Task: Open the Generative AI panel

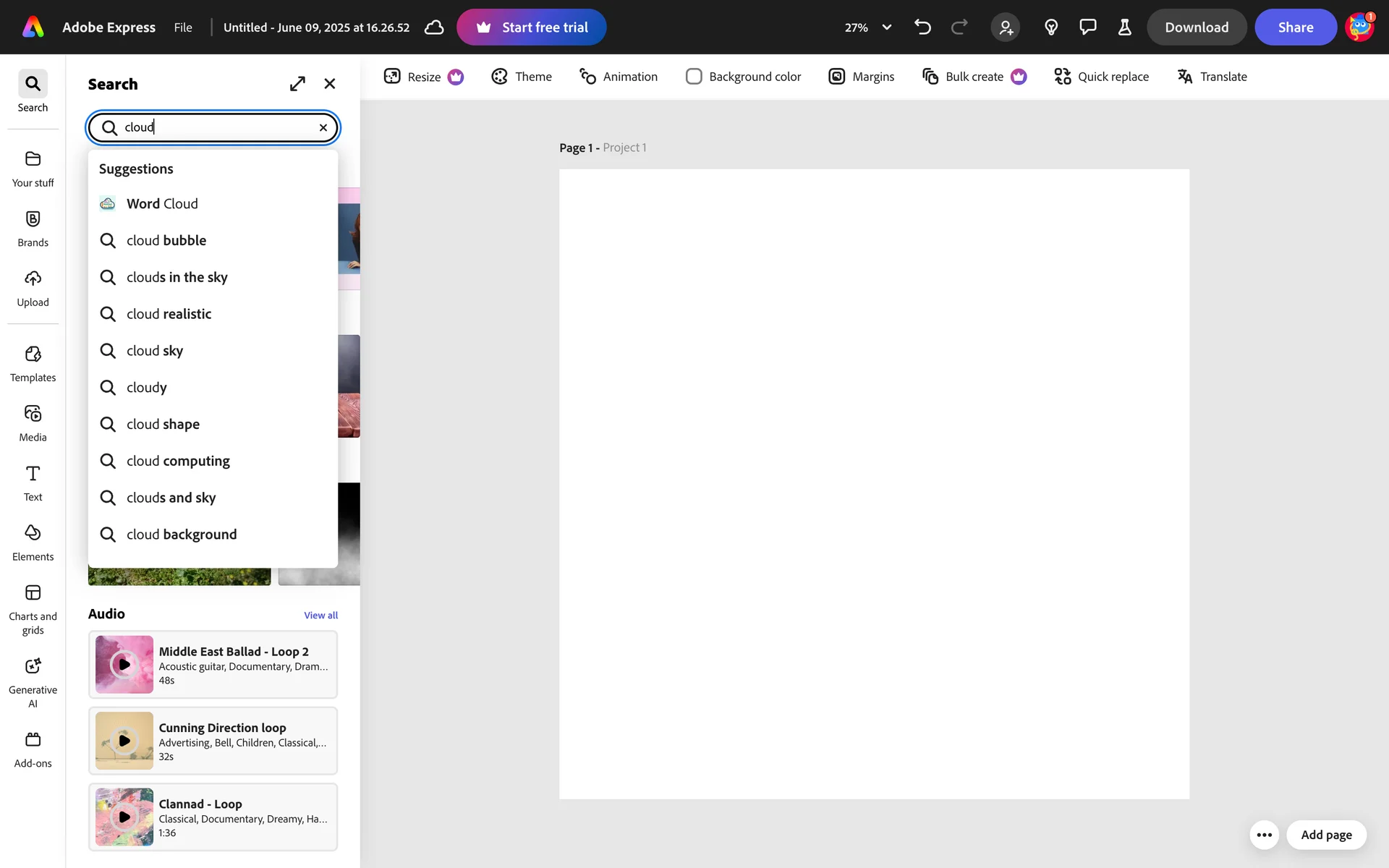Action: point(33,681)
